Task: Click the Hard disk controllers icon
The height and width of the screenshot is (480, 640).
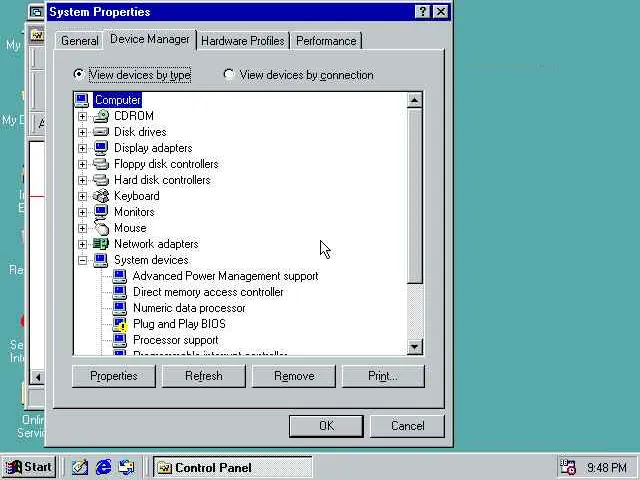Action: coord(101,180)
